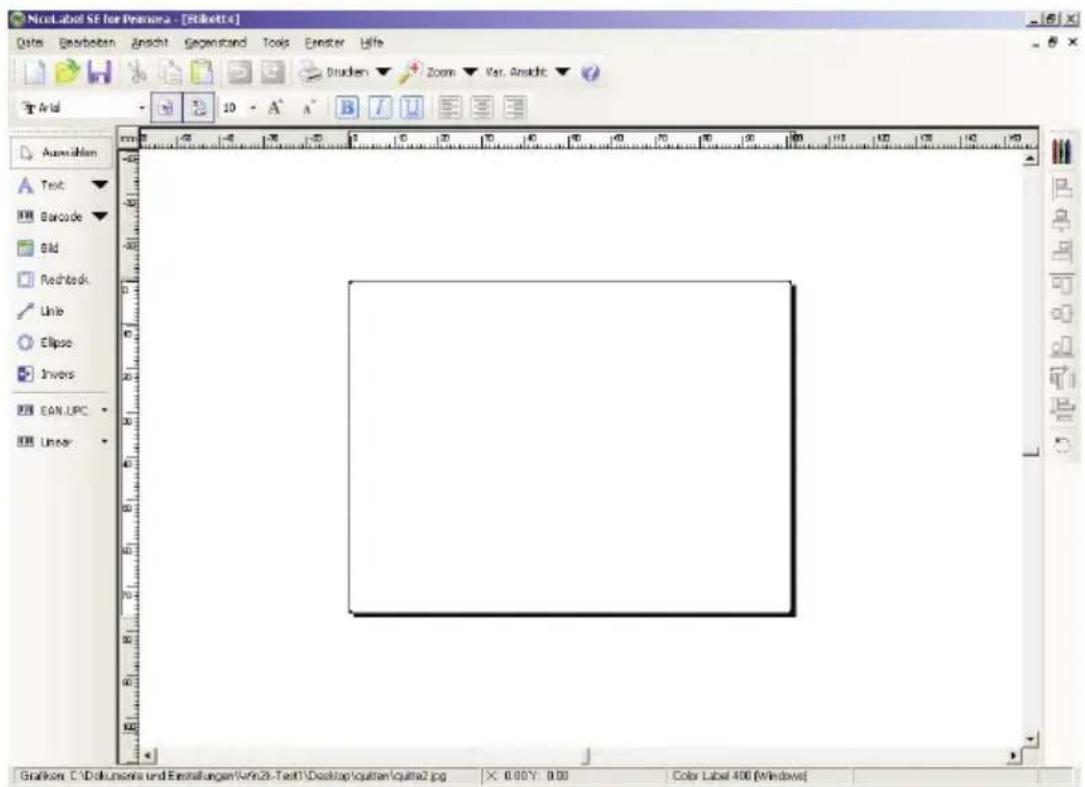
Task: Select the Ellipse tool
Action: tap(44, 343)
